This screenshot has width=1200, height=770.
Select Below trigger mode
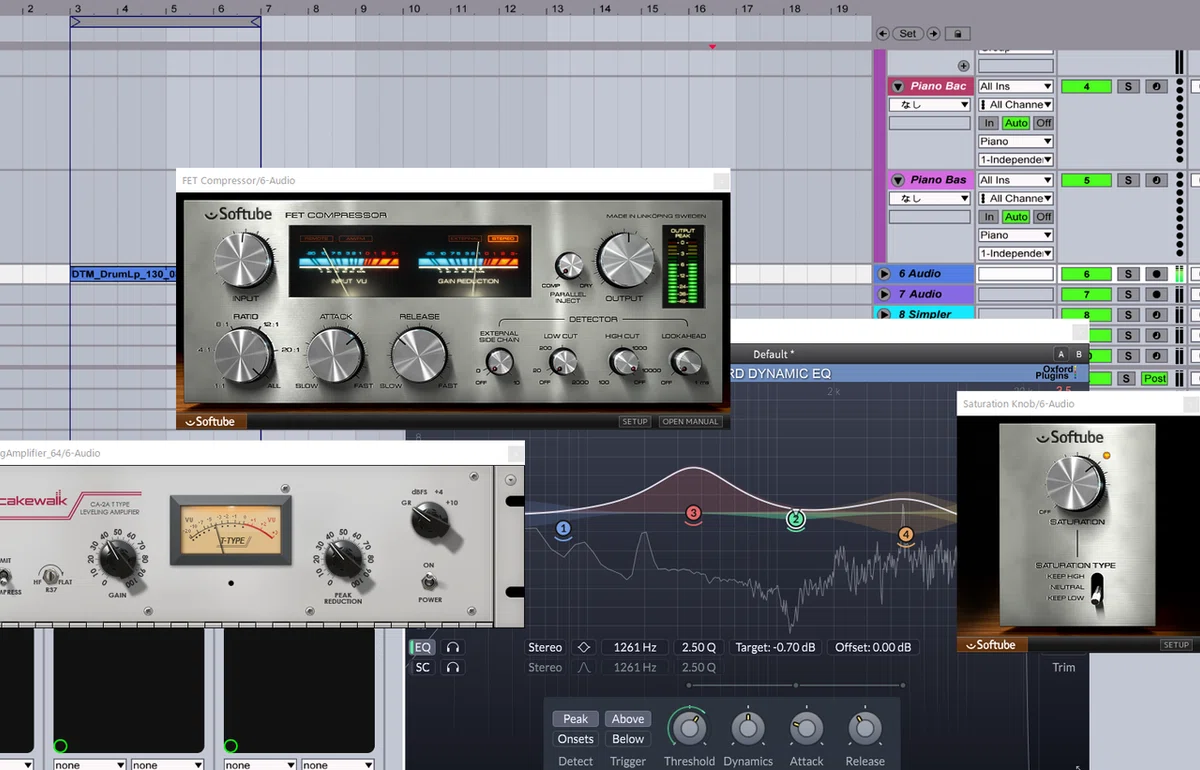pos(628,739)
